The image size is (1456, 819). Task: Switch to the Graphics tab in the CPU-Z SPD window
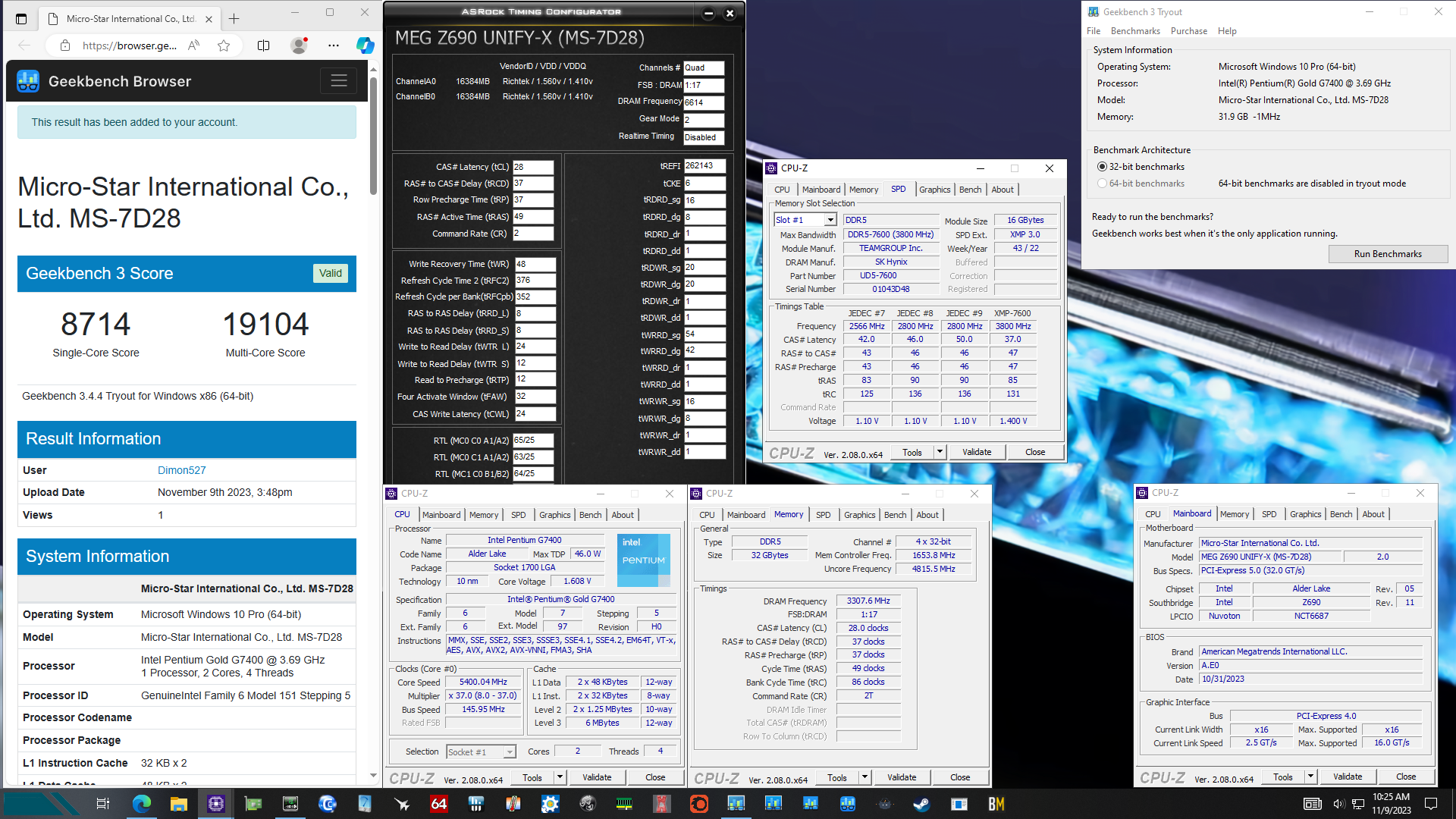934,190
